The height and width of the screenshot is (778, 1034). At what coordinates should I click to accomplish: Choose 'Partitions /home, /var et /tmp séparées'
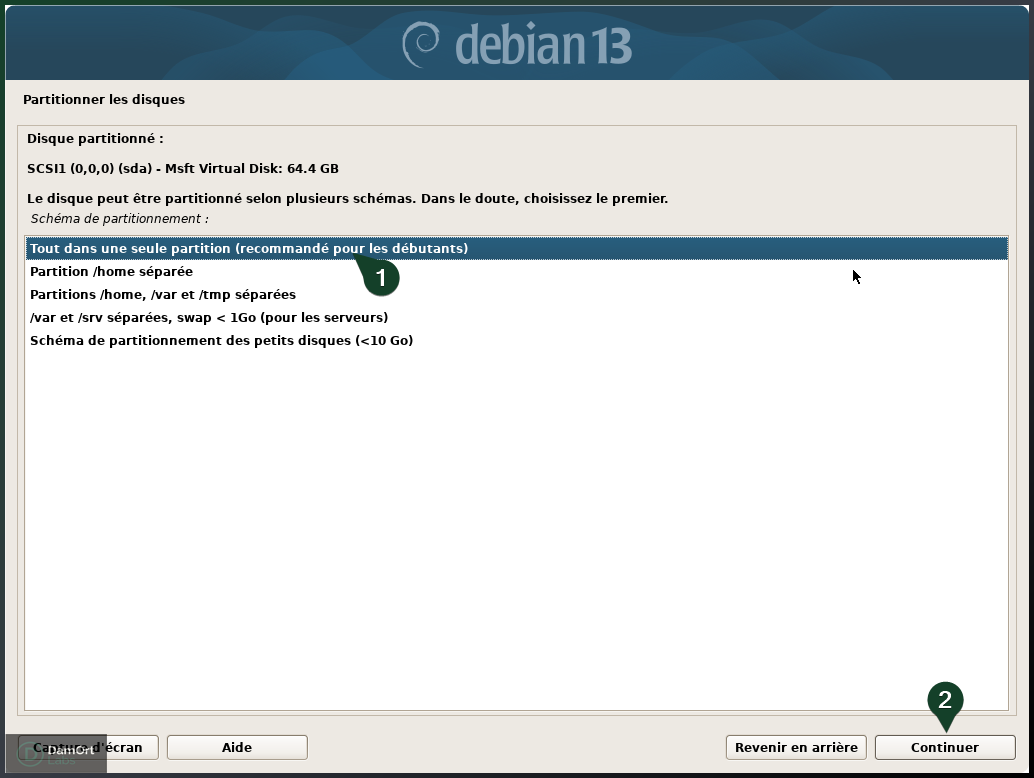[163, 294]
